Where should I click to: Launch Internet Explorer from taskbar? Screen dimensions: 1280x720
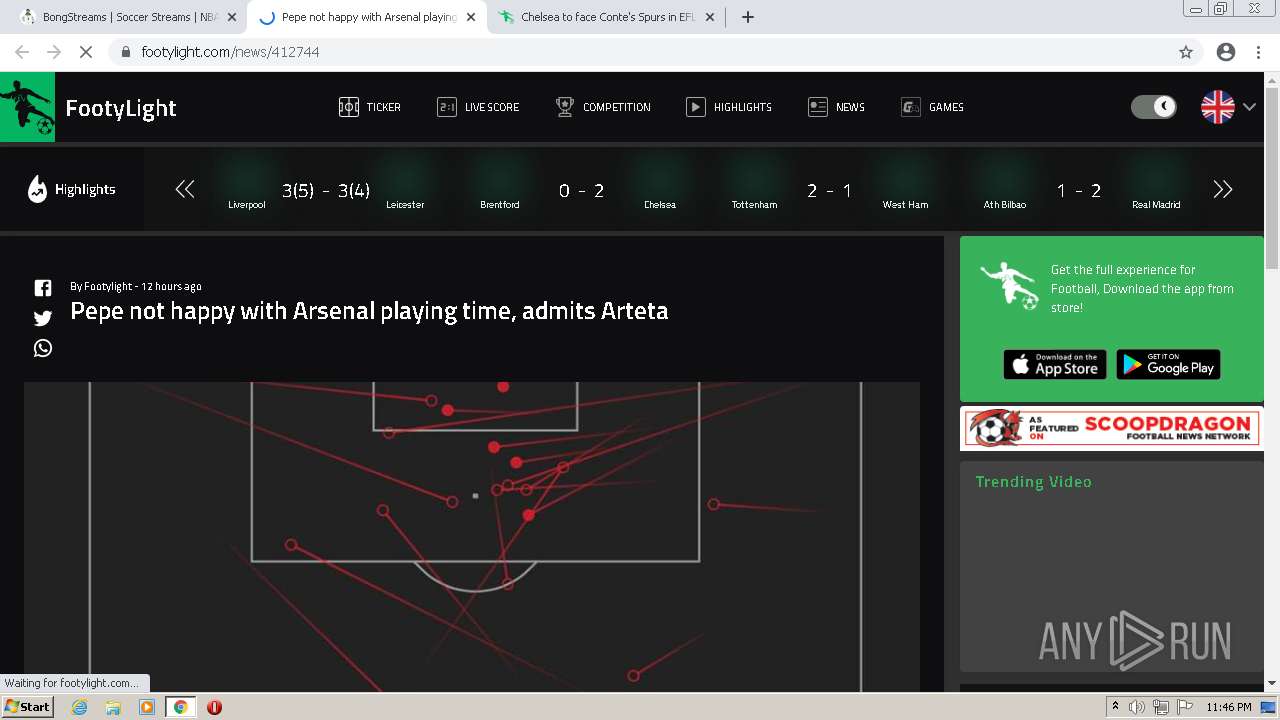pos(79,707)
